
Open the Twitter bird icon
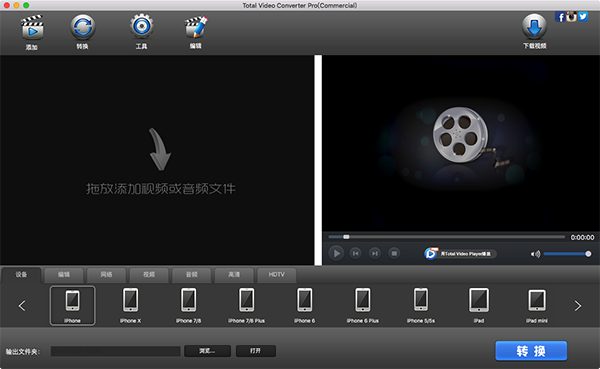[x=583, y=16]
